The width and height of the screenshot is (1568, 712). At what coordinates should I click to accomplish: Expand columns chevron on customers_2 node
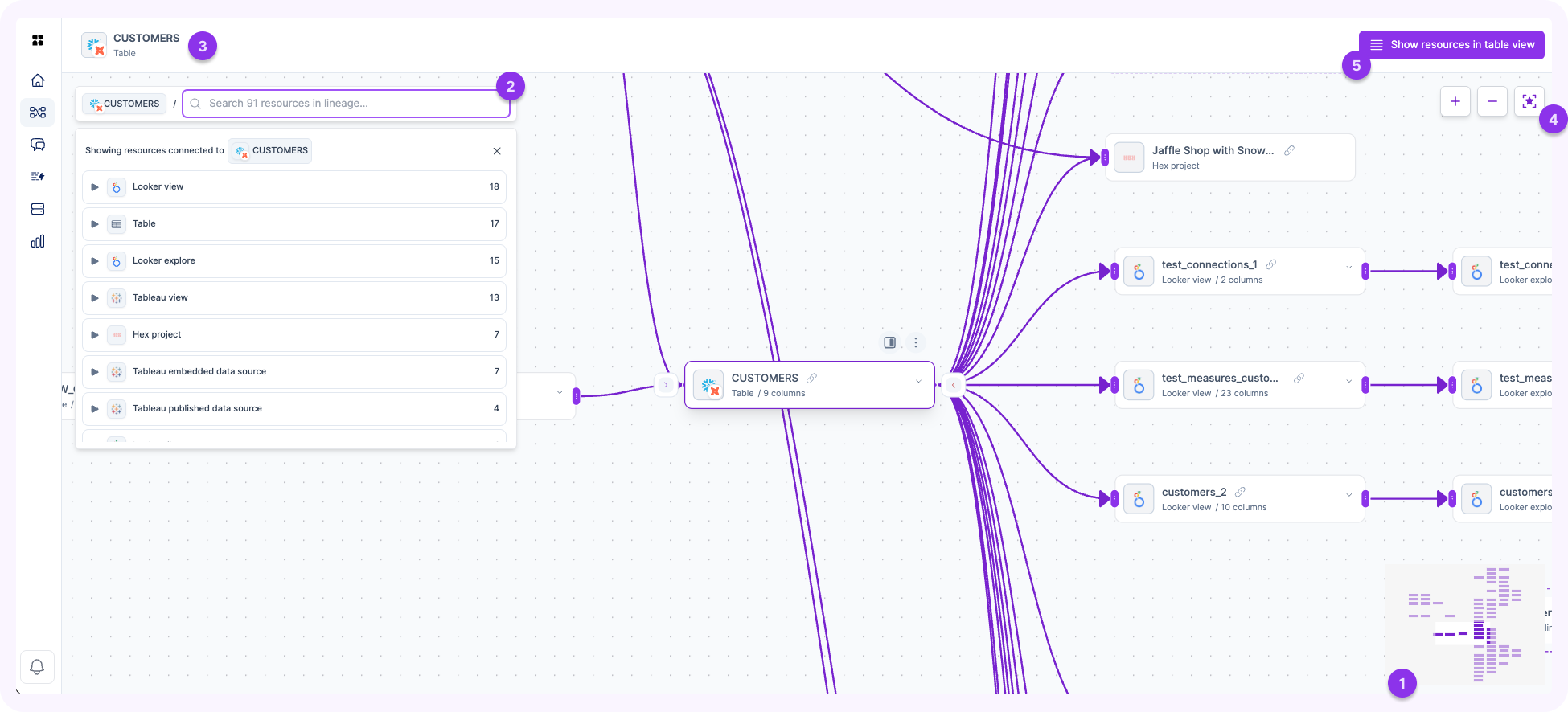1348,495
